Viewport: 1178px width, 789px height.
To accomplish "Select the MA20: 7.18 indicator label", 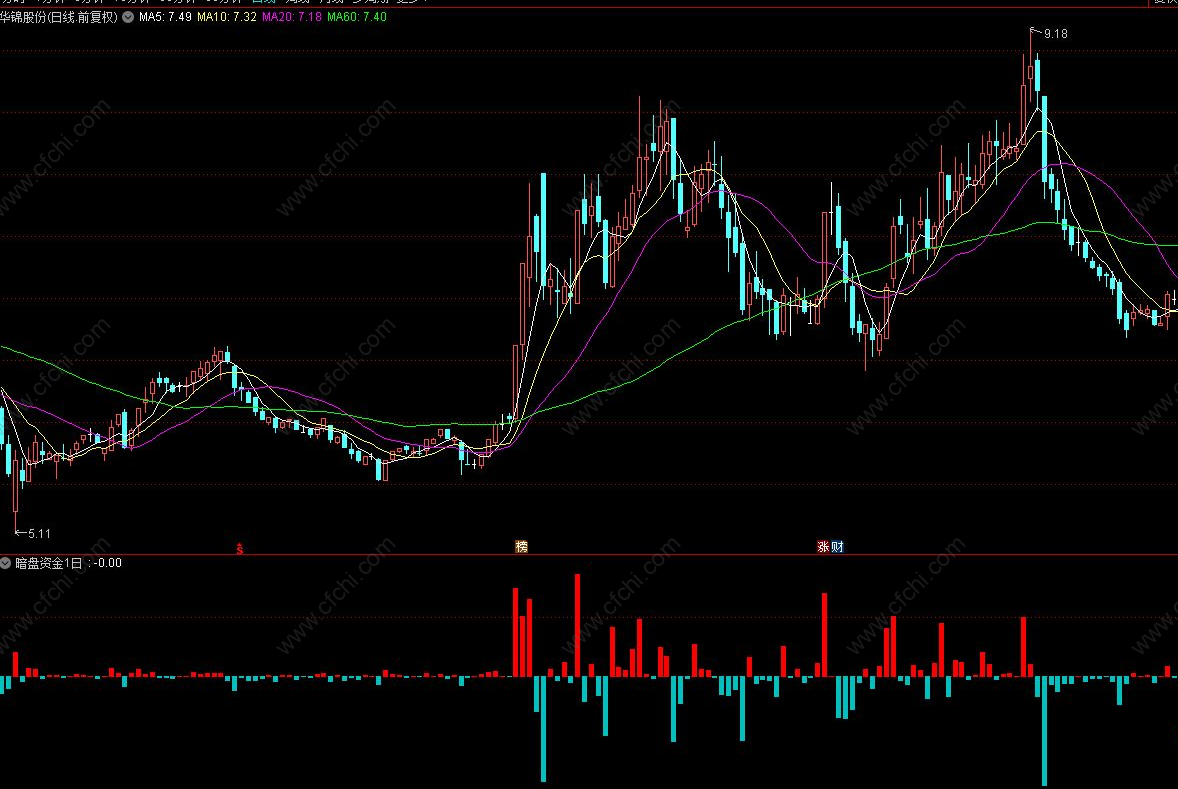I will click(x=291, y=17).
